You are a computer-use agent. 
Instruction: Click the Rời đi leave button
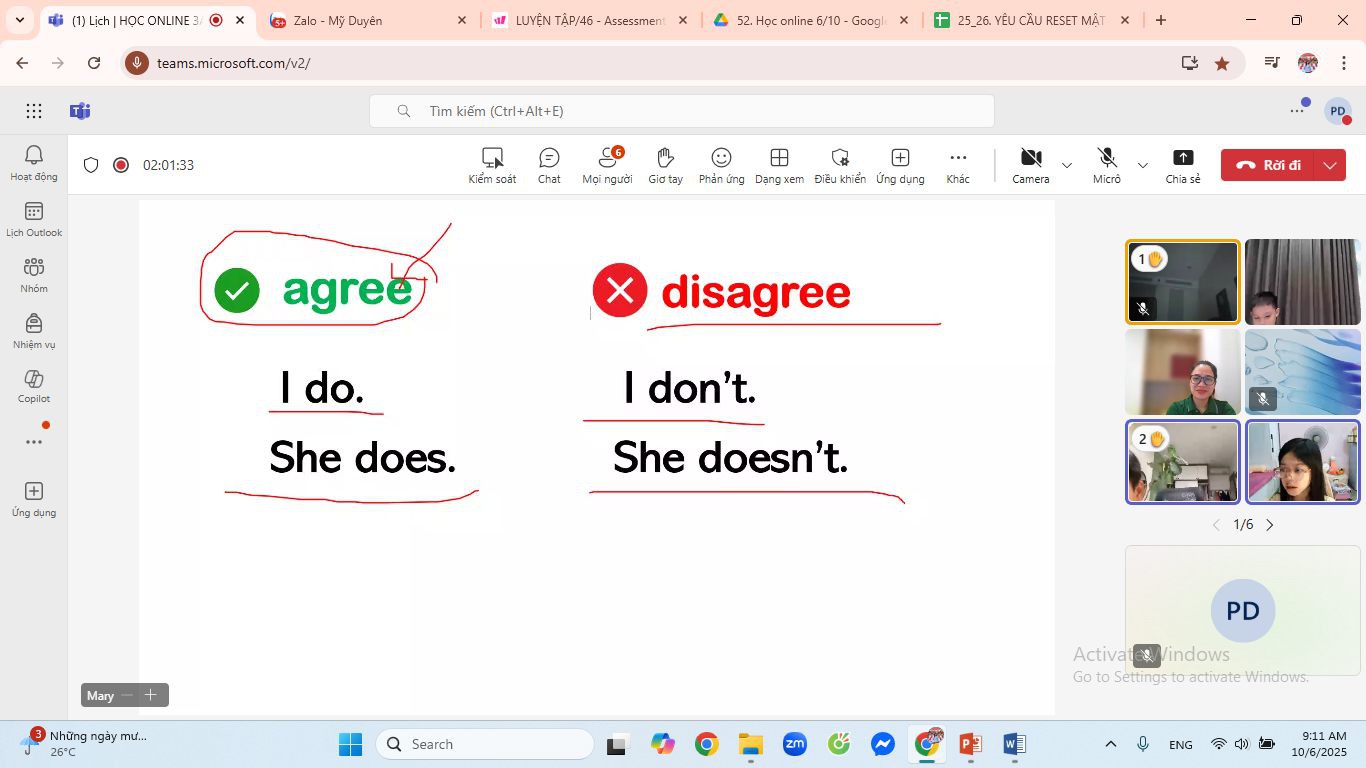tap(1268, 165)
